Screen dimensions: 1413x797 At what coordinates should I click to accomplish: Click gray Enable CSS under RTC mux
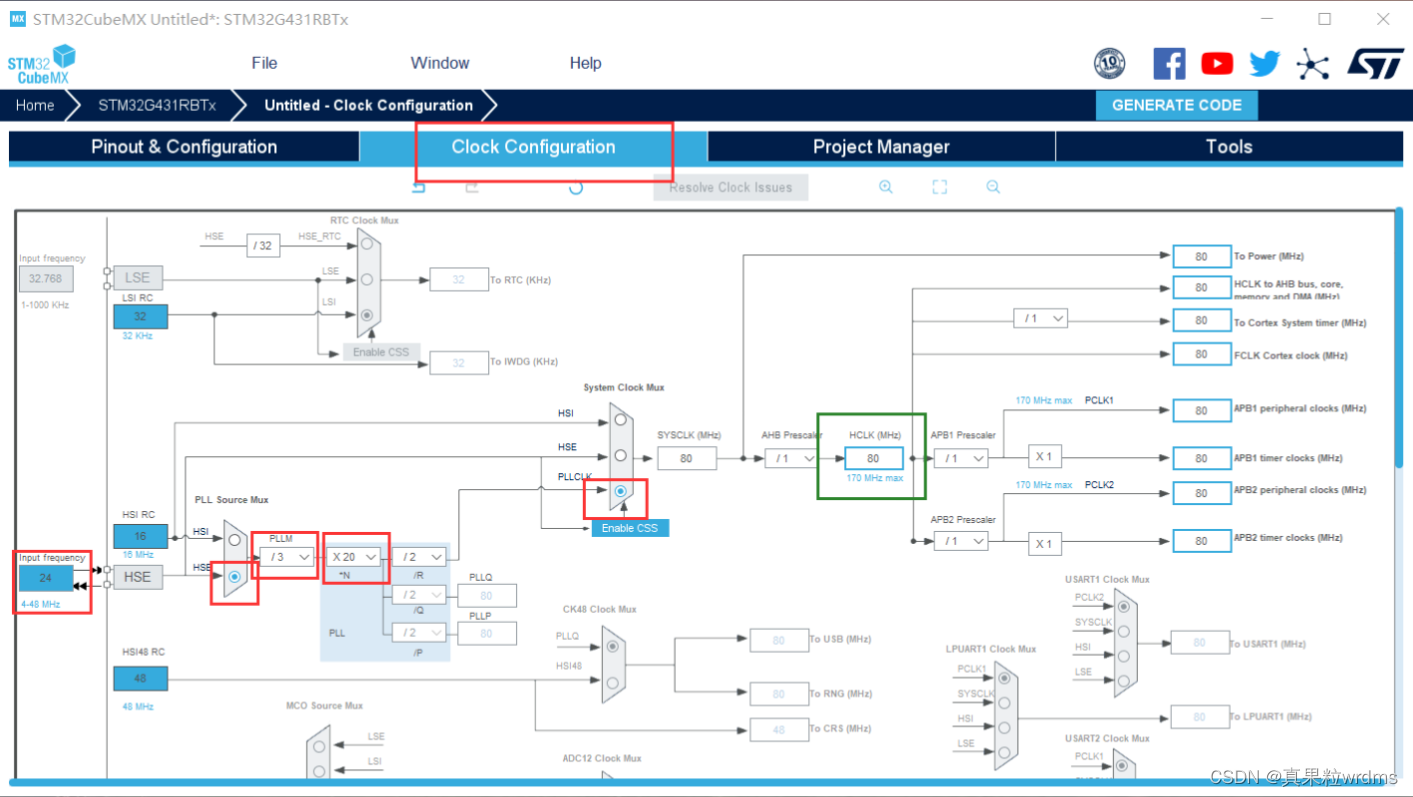(x=381, y=352)
